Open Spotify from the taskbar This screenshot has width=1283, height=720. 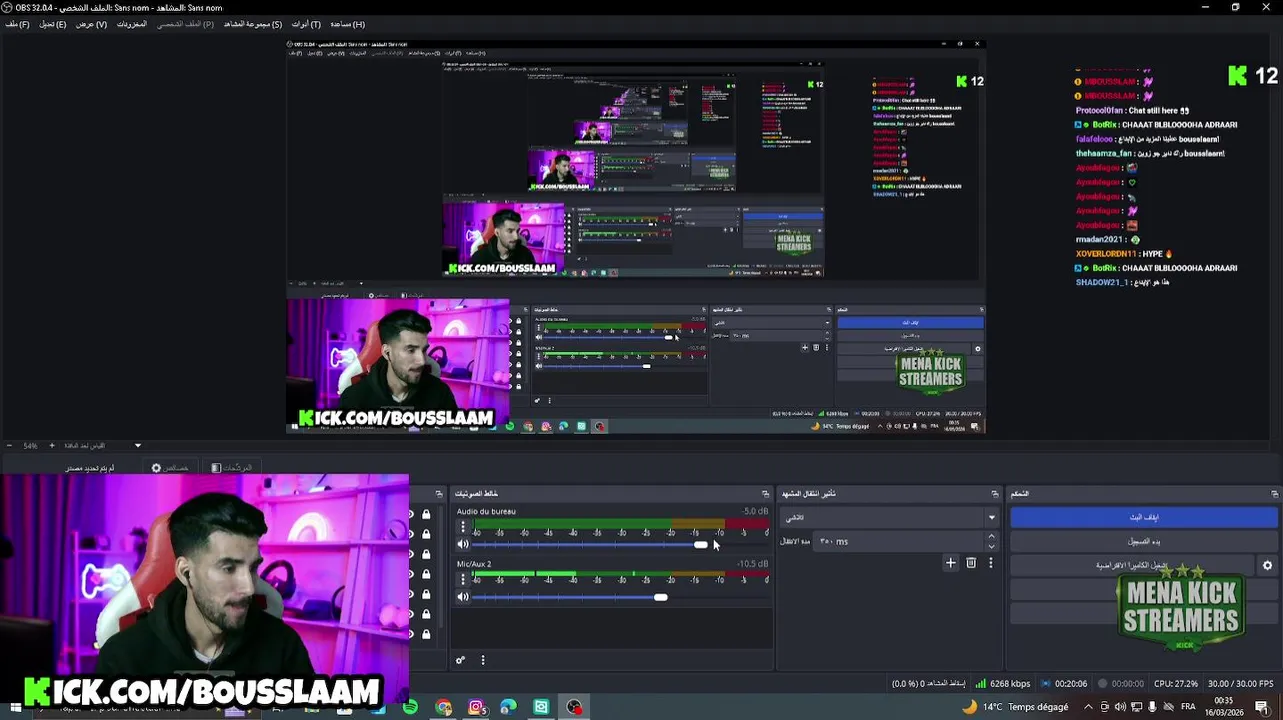410,708
